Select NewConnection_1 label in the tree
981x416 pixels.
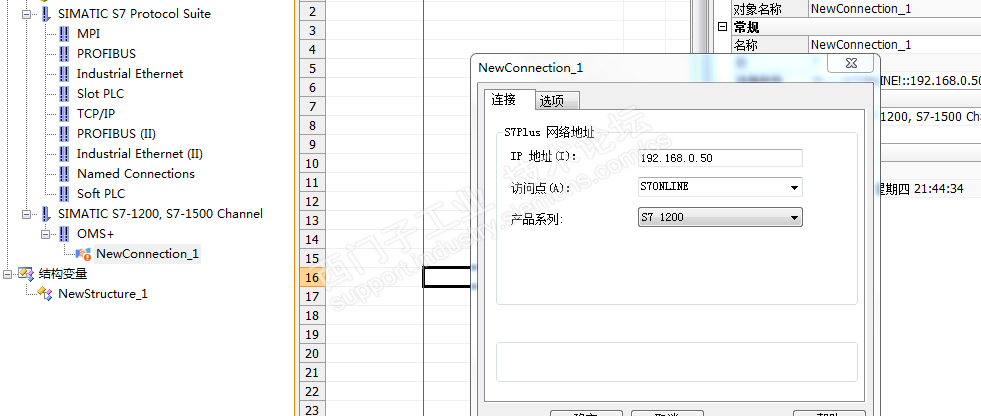(148, 254)
